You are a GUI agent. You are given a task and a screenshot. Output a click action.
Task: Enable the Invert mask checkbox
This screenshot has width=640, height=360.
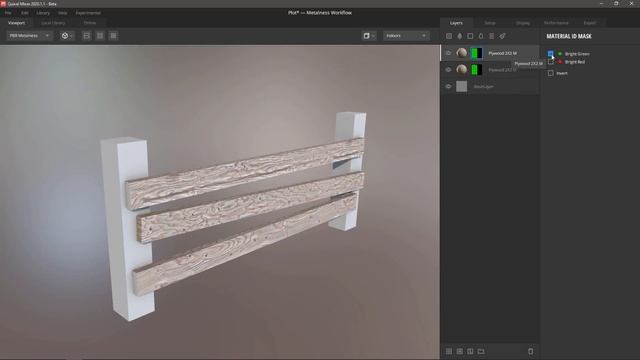click(551, 73)
